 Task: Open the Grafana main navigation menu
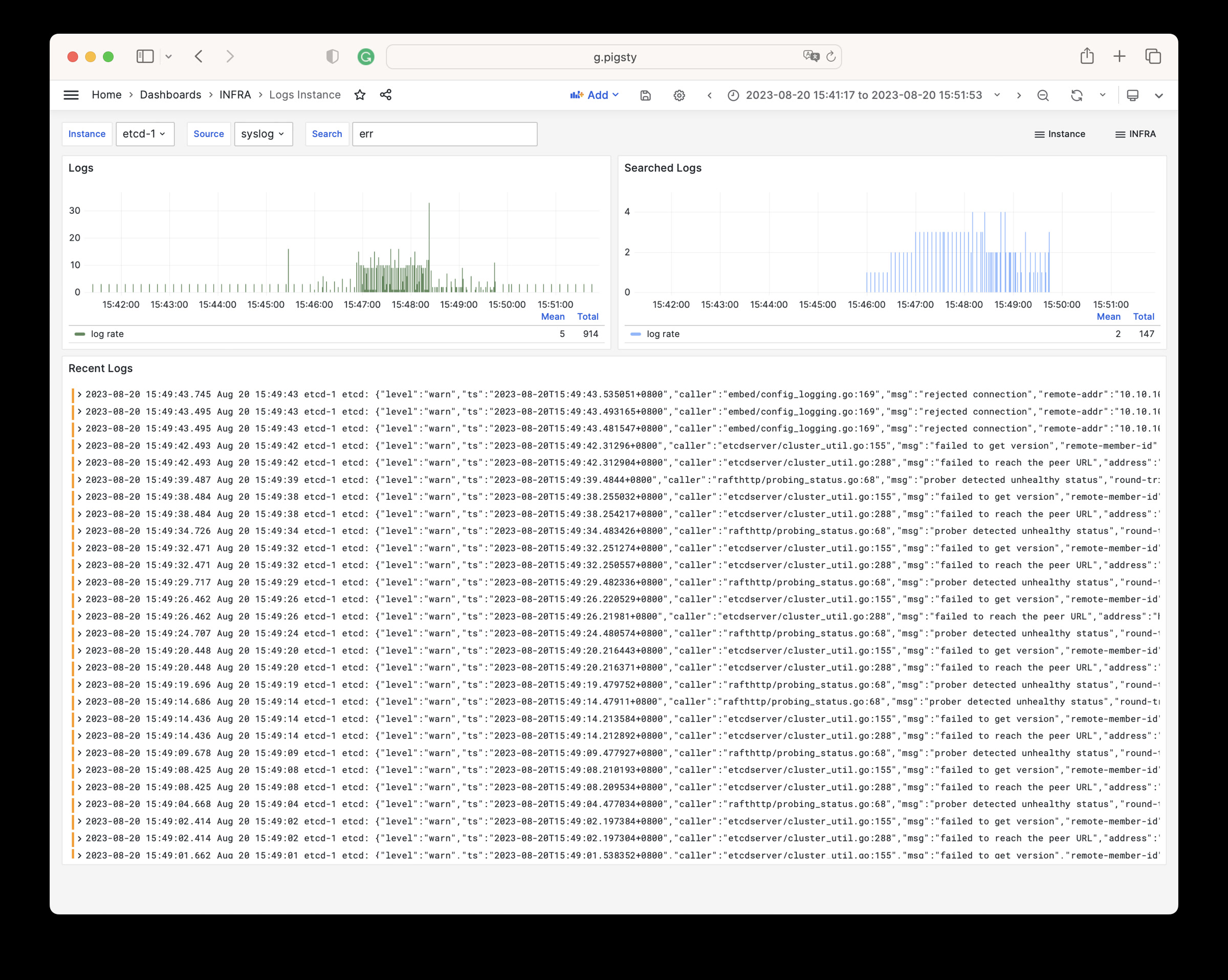71,95
